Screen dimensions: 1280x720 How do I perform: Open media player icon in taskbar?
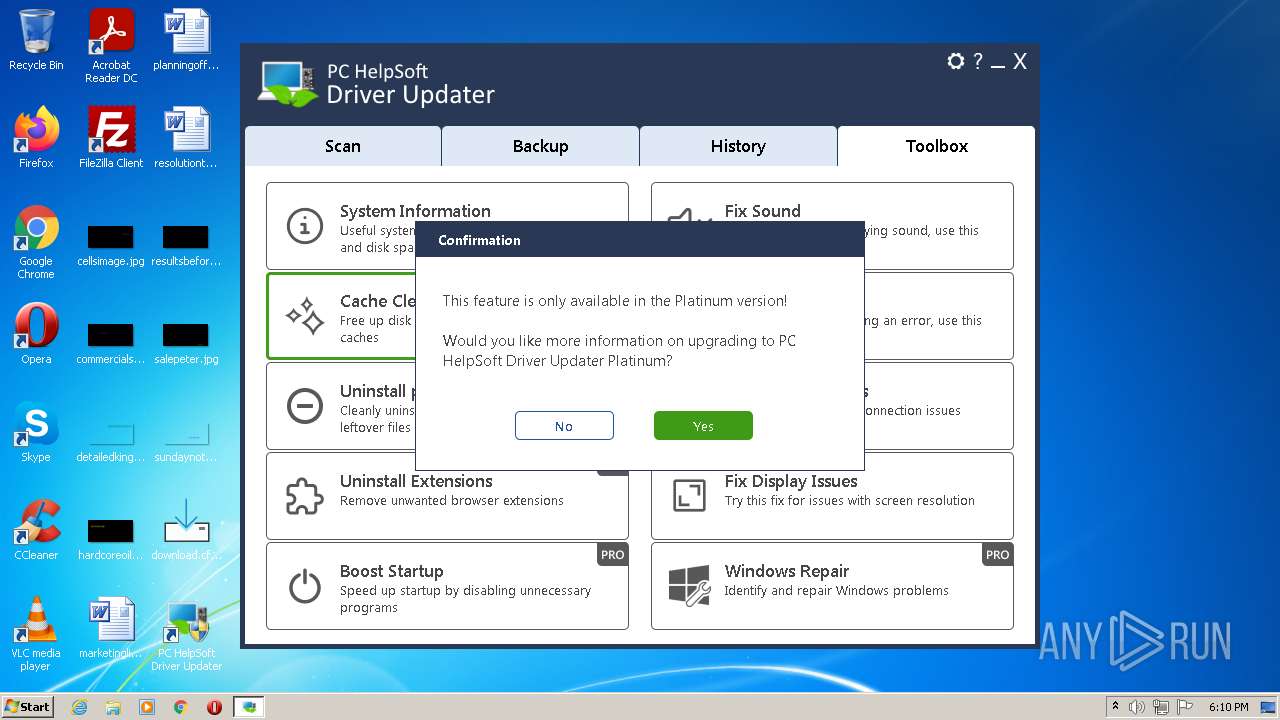pyautogui.click(x=147, y=707)
